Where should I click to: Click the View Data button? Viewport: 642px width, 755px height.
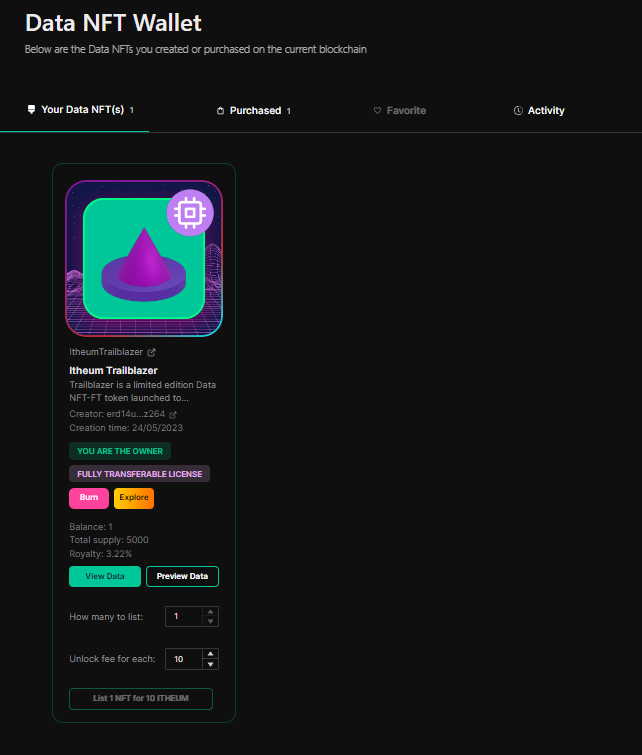[105, 576]
